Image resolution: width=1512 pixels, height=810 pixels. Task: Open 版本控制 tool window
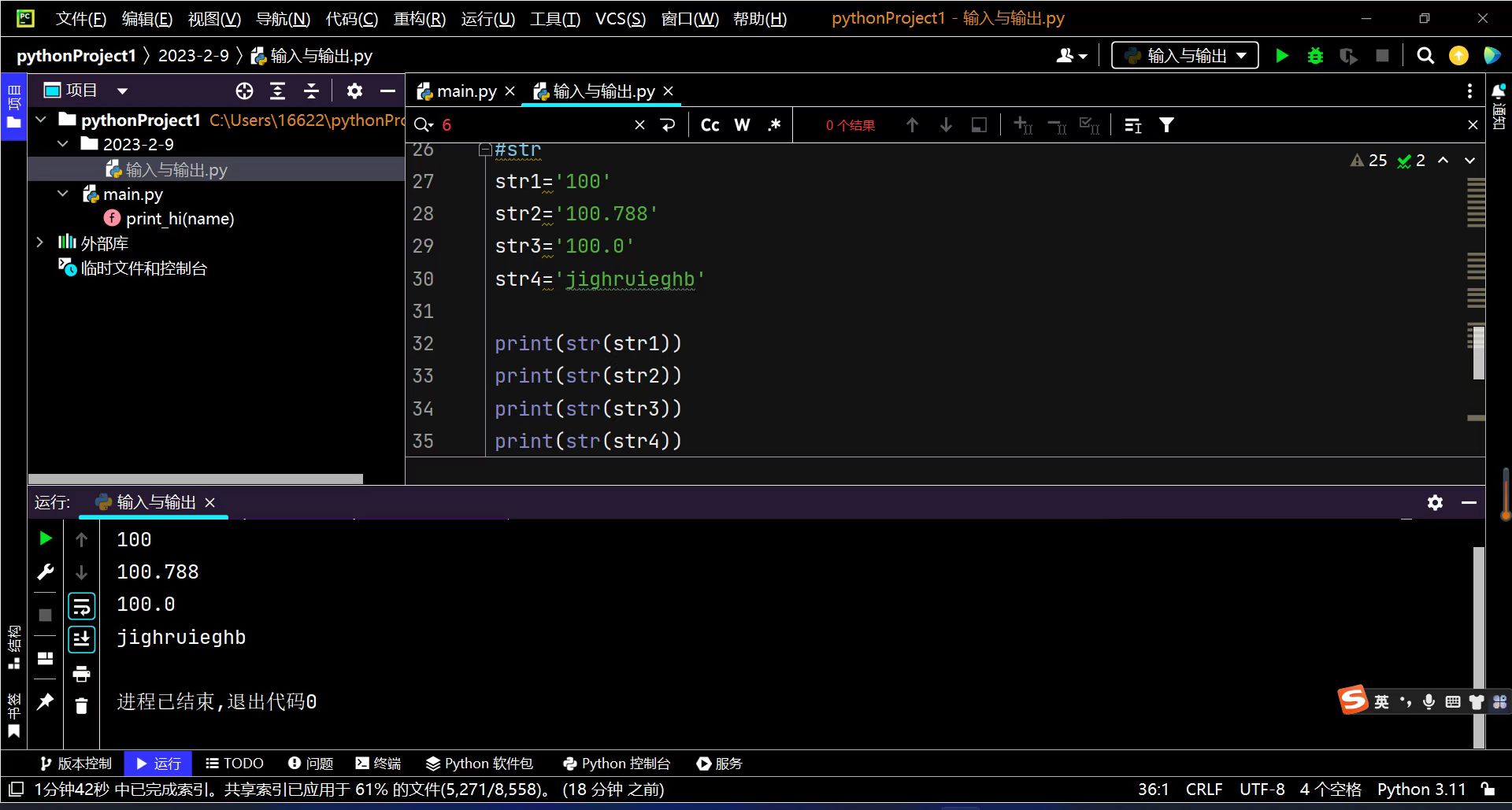[x=76, y=764]
